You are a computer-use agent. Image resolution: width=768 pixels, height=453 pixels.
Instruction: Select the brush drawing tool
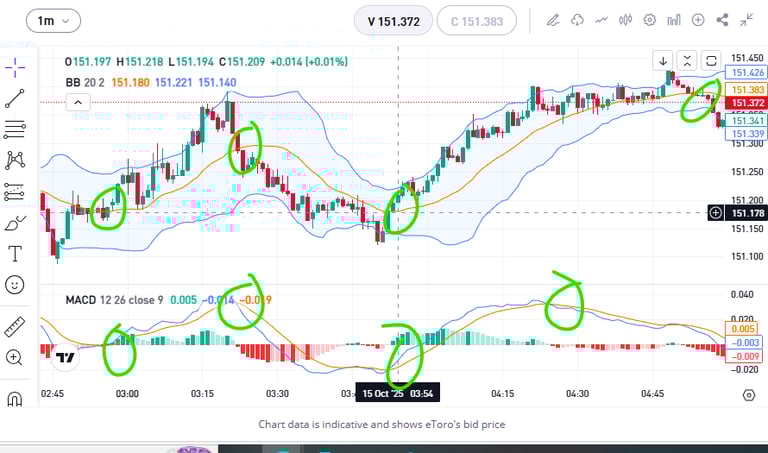(x=15, y=223)
